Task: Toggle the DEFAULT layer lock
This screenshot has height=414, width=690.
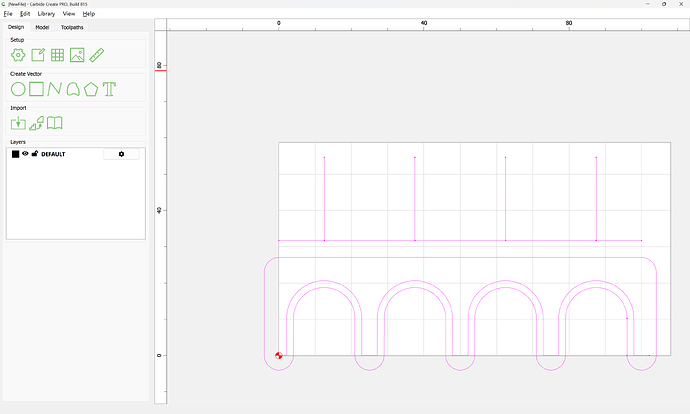Action: click(35, 154)
